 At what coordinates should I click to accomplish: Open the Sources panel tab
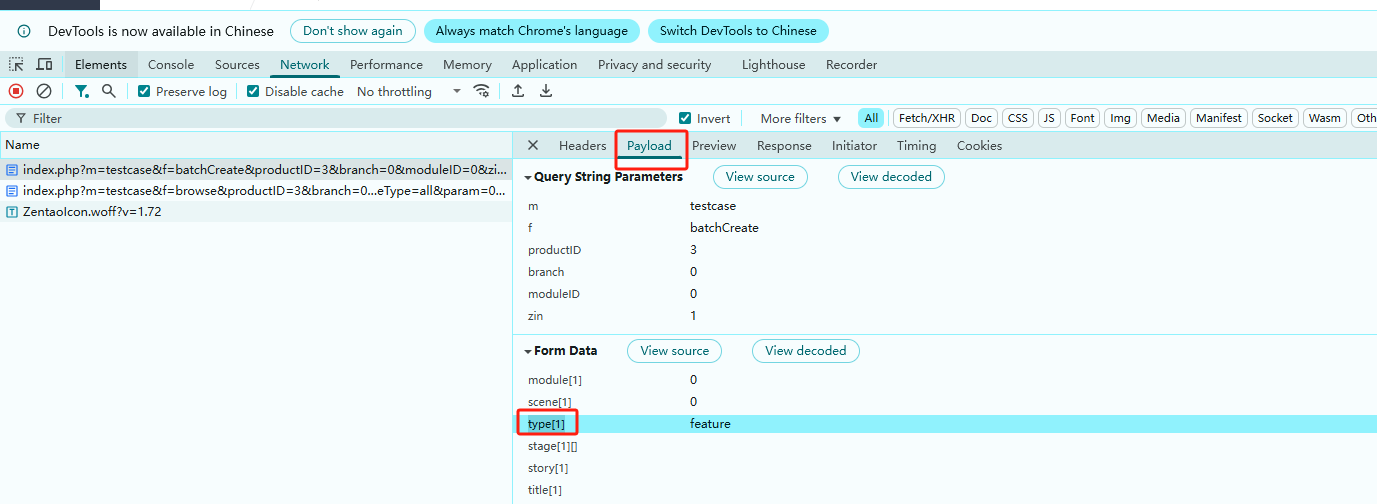(x=237, y=65)
